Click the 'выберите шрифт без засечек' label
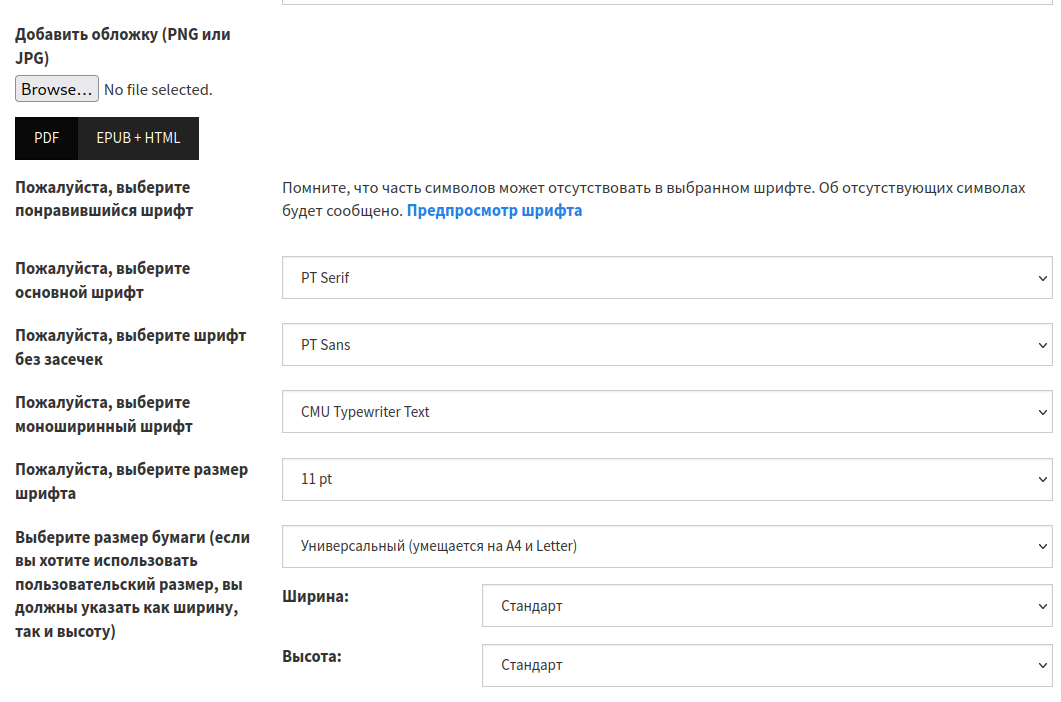1061x702 pixels. (x=130, y=347)
